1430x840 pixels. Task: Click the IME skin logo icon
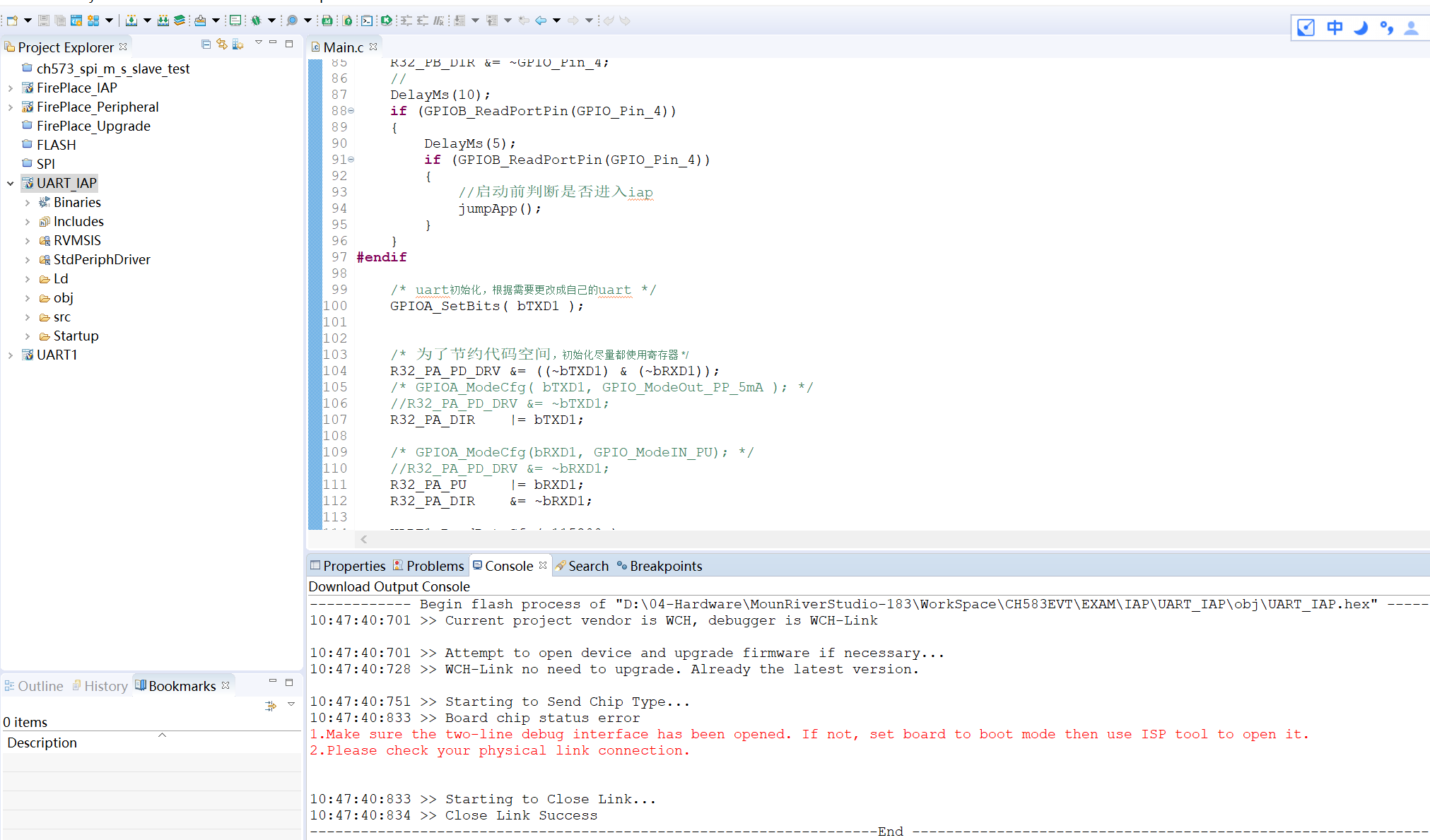coord(1306,28)
